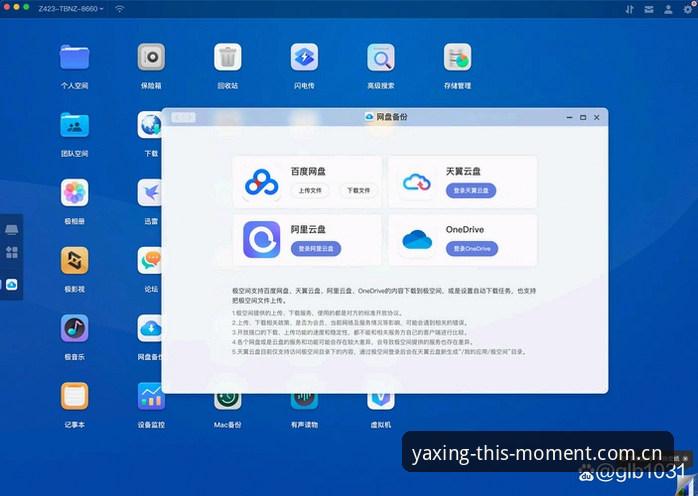Screen dimensions: 698x496
Task: Open the mail messages icon in top bar
Action: coord(649,9)
